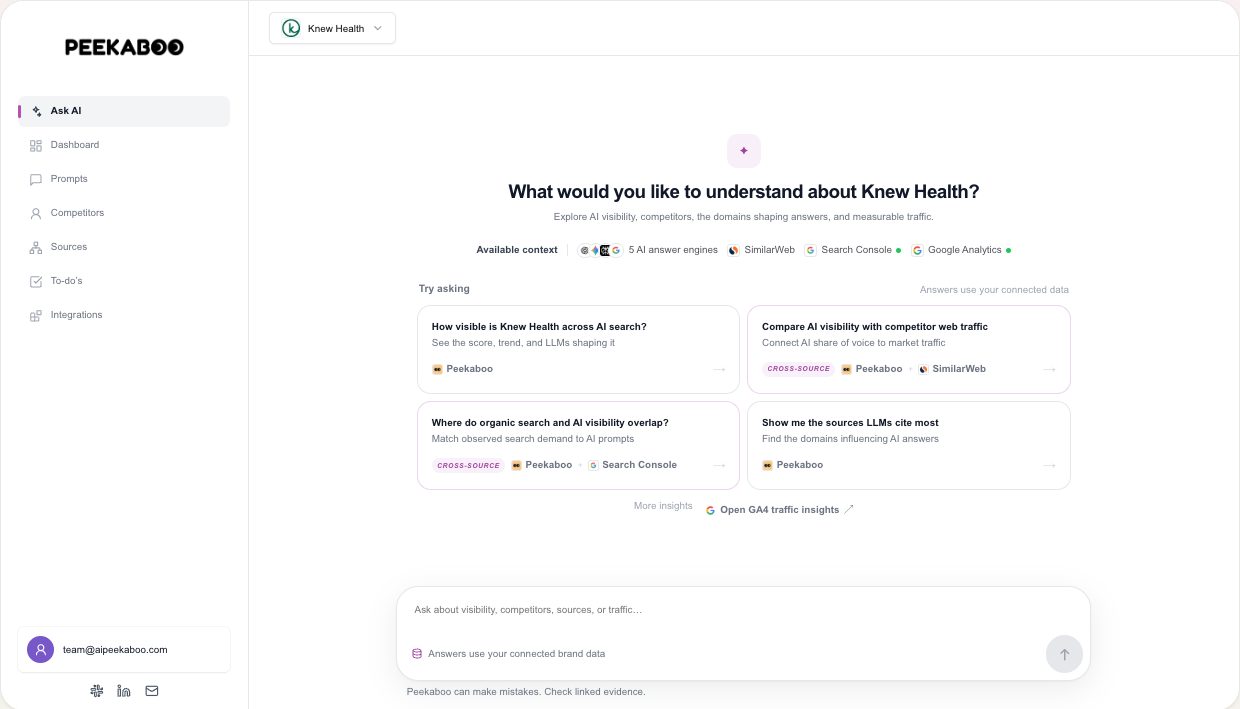The height and width of the screenshot is (709, 1240).
Task: Open the LinkedIn icon link
Action: pos(124,691)
